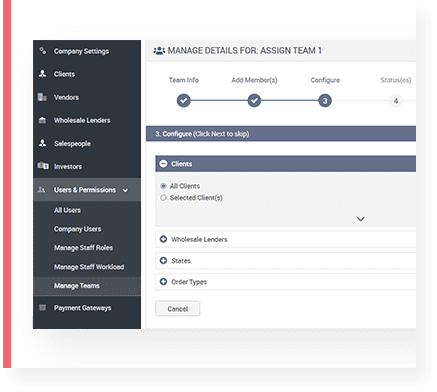Expand the Wholesale Lenders section
Screen dimensions: 437x392
286,239
